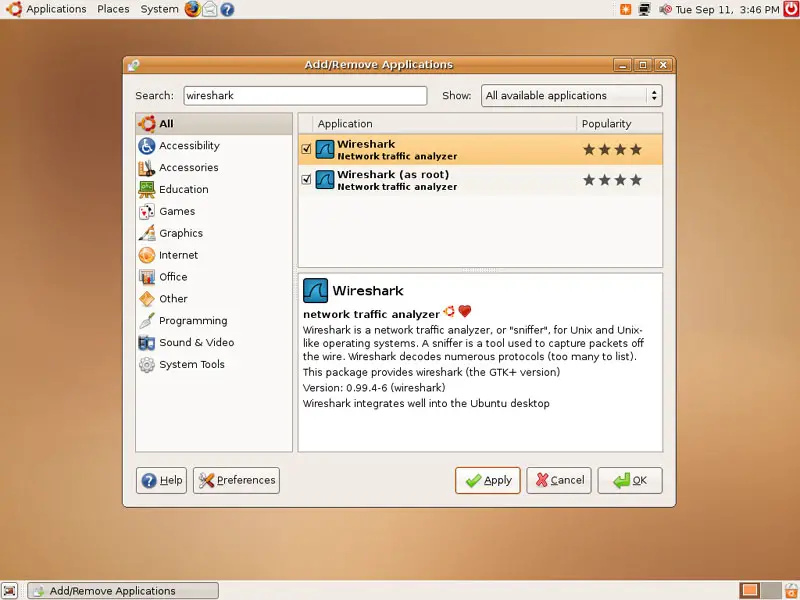Choose the Accessories category icon
The image size is (800, 600).
click(147, 167)
